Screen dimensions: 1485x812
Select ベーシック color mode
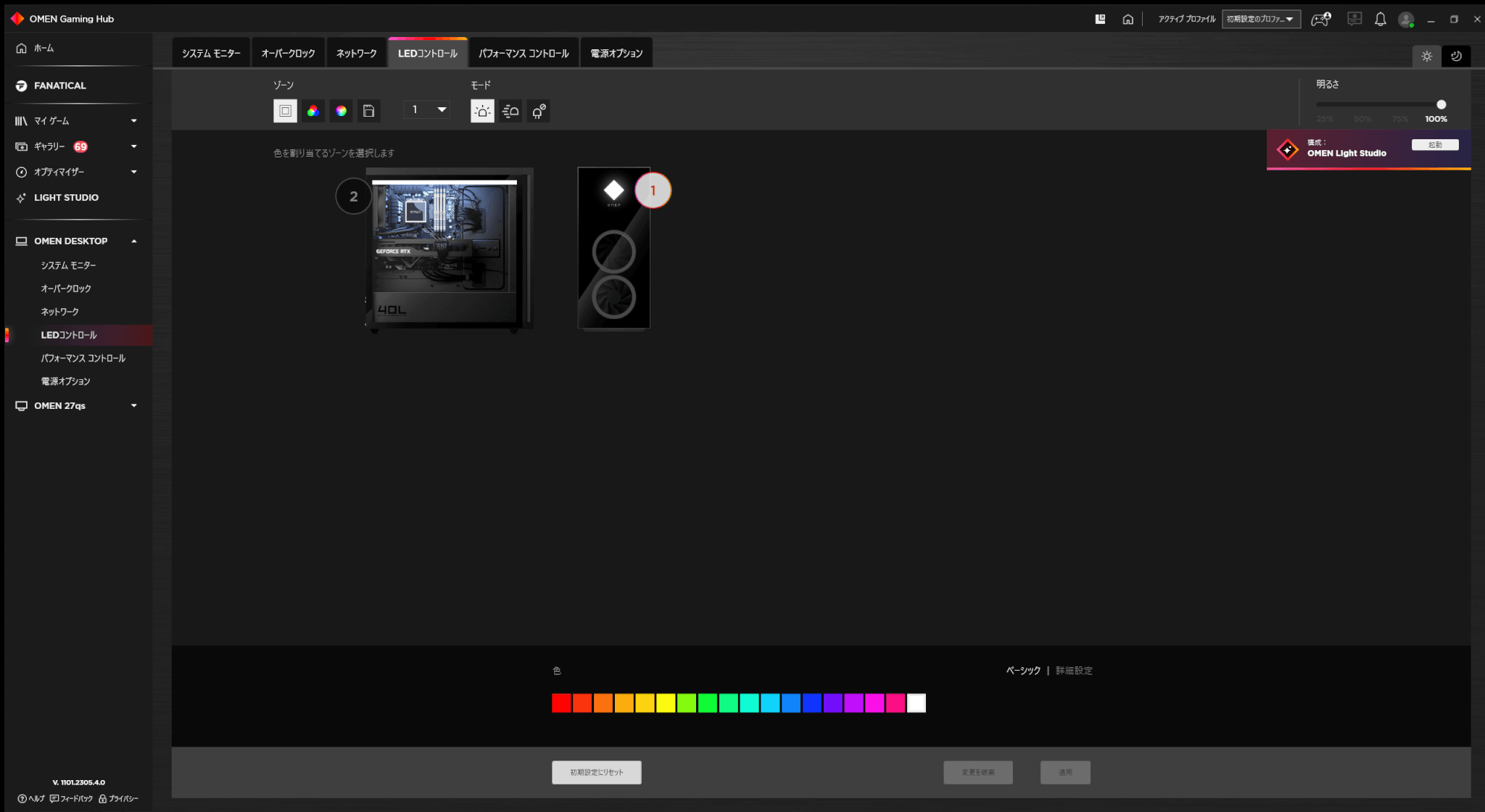pyautogui.click(x=1023, y=671)
